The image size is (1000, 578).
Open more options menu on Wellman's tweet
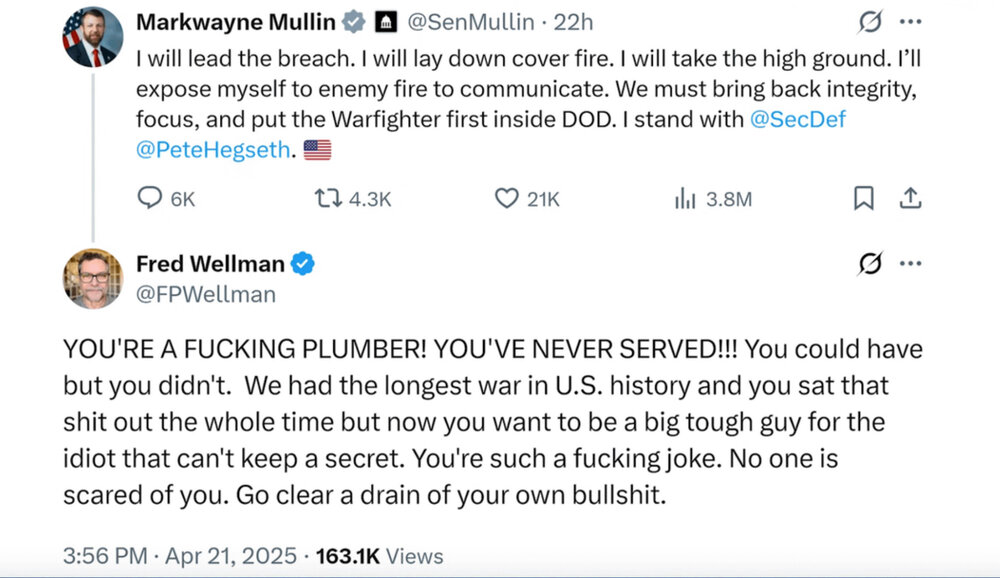(x=910, y=264)
